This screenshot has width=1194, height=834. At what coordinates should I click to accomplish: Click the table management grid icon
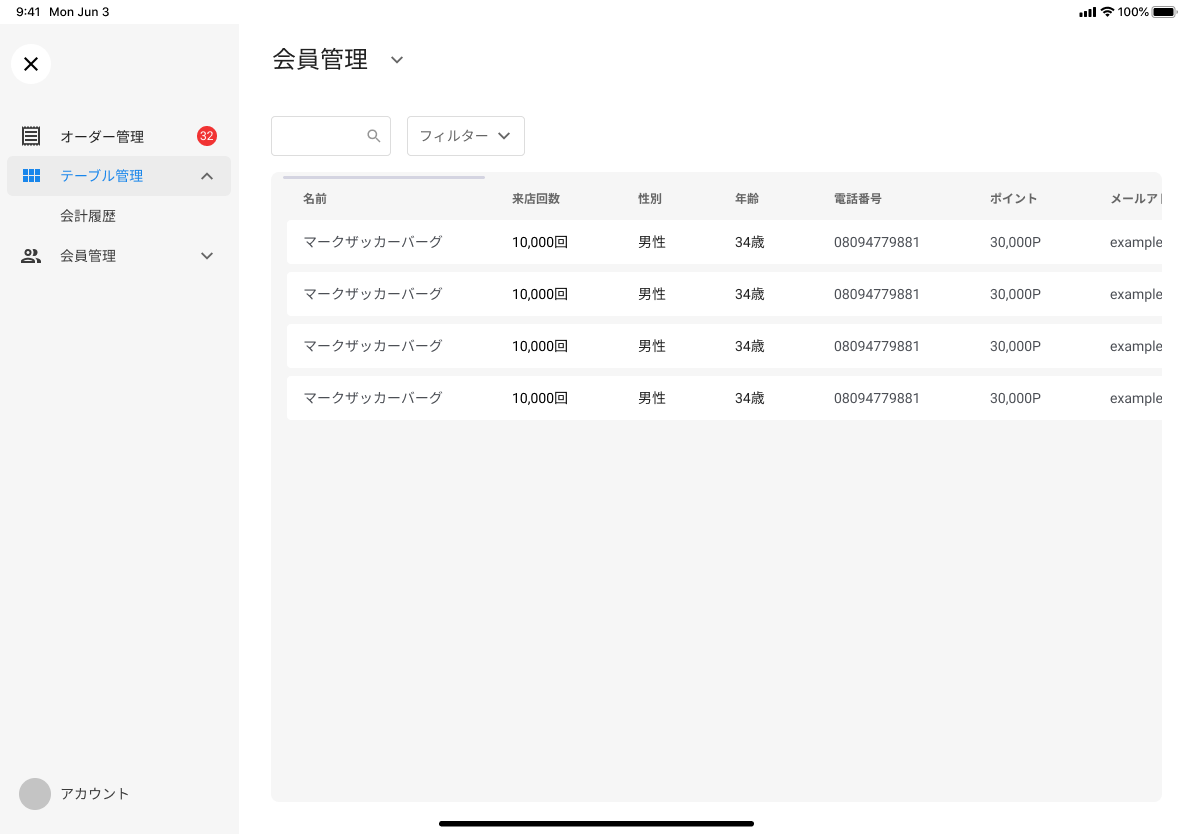point(31,176)
